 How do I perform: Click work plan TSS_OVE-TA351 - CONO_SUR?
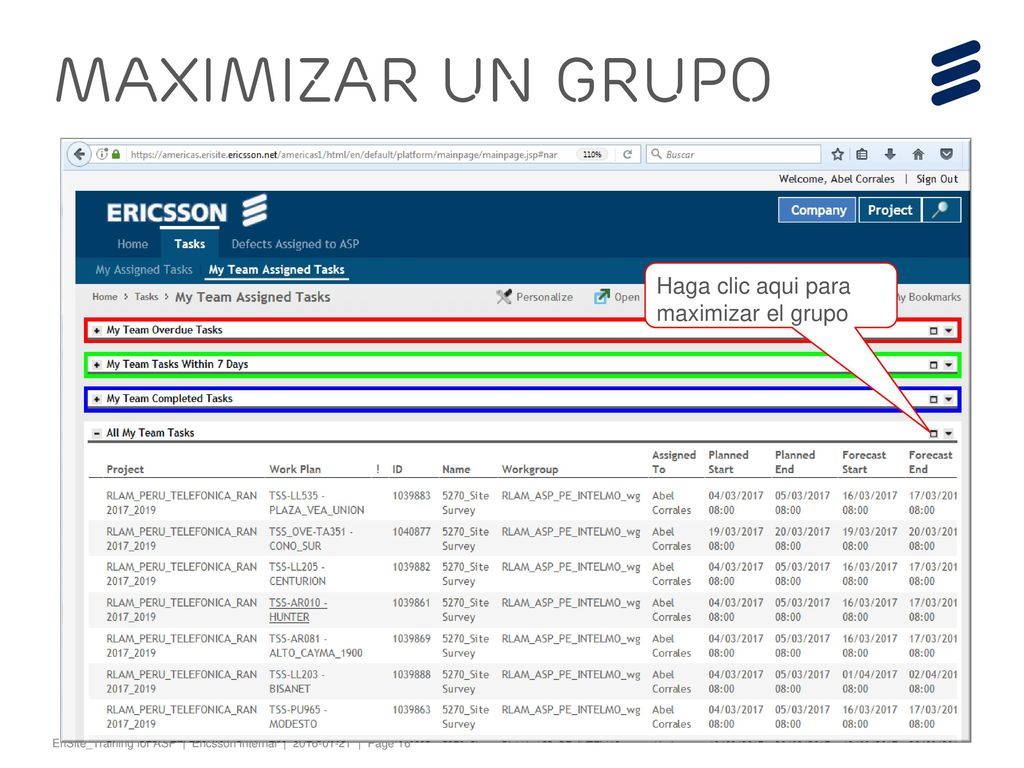tap(311, 539)
